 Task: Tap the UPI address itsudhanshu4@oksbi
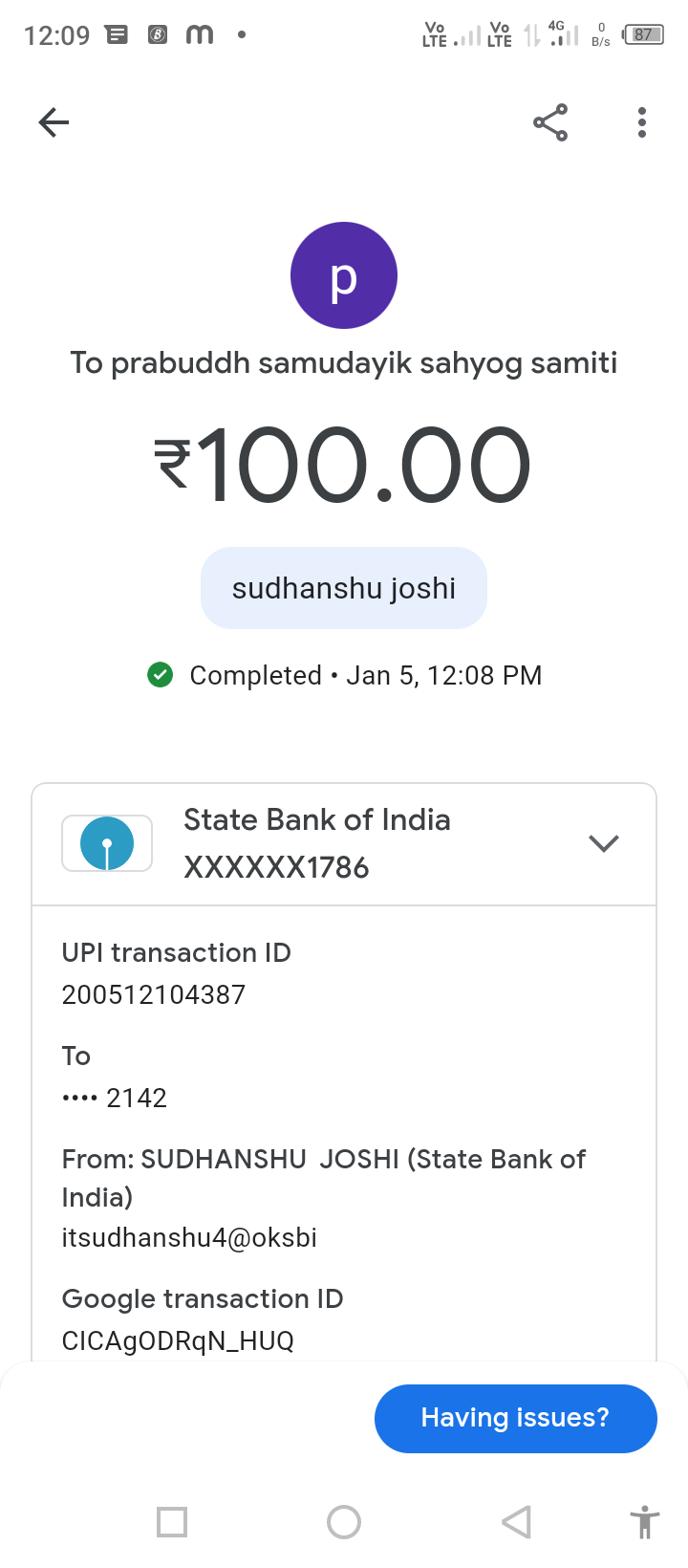189,1237
